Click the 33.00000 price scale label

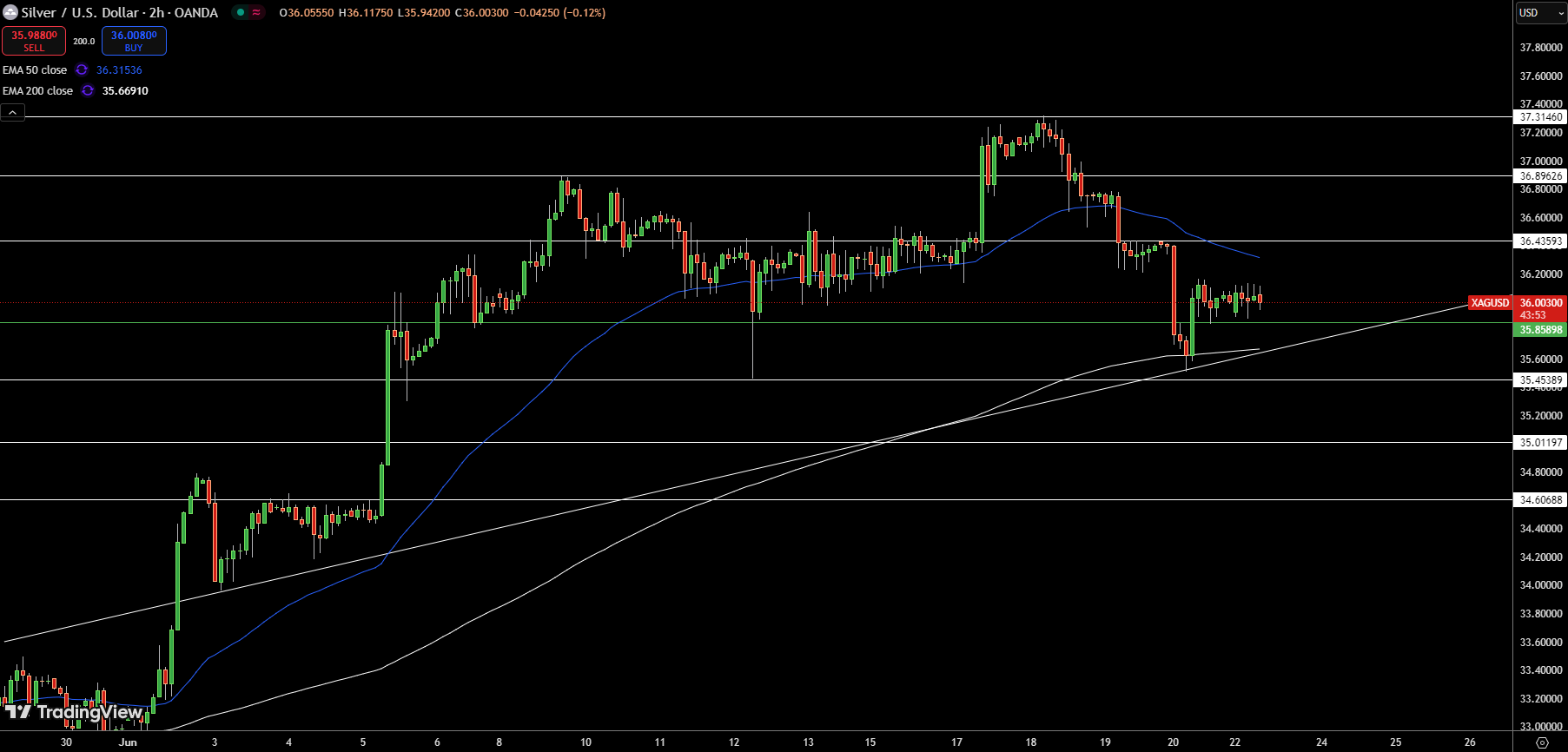pyautogui.click(x=1541, y=727)
